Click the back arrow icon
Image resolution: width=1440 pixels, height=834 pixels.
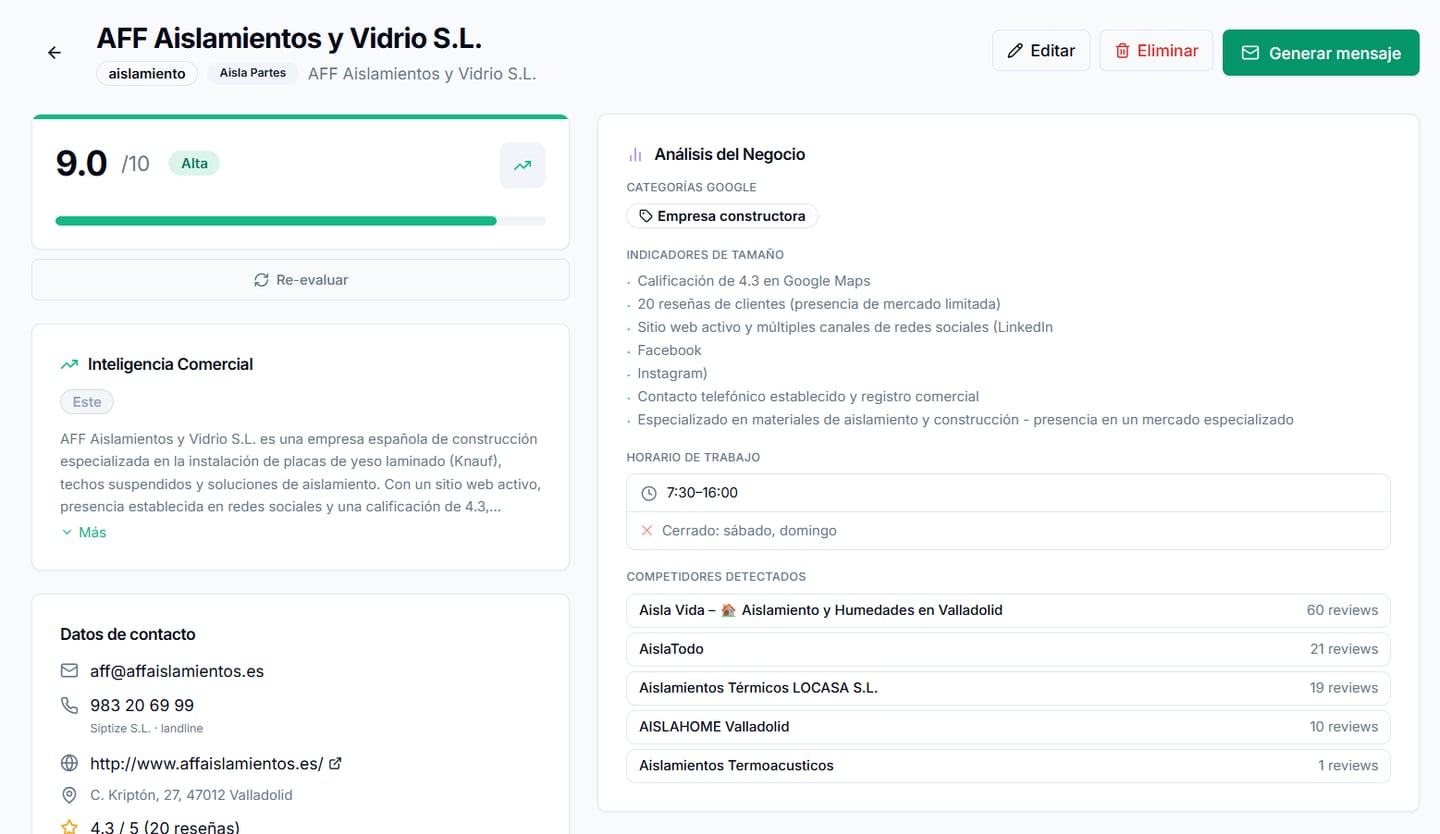[55, 53]
